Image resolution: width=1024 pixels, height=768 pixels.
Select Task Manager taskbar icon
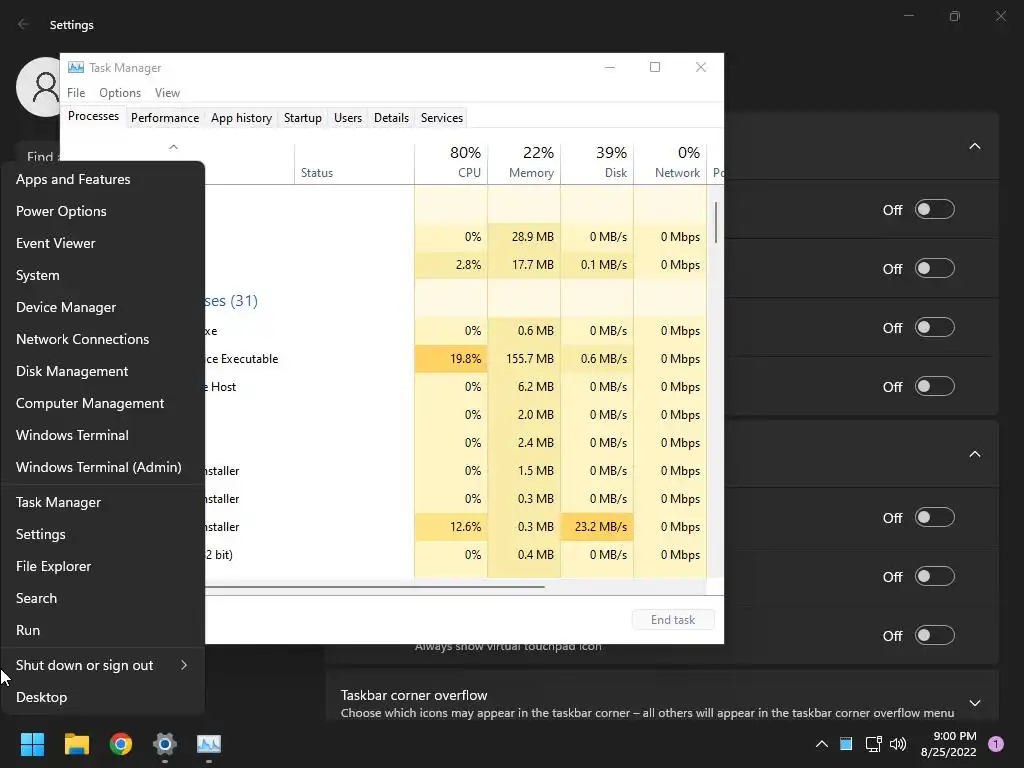tap(209, 744)
